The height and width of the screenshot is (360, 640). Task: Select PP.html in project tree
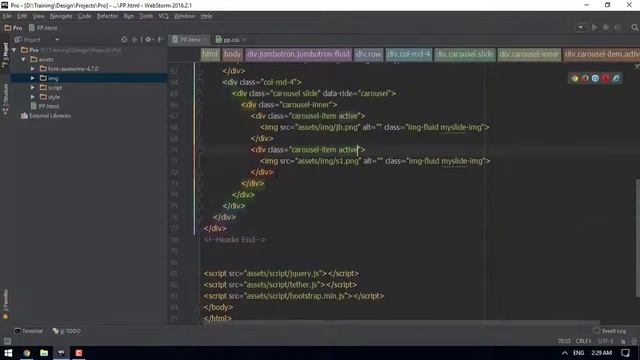click(x=45, y=106)
